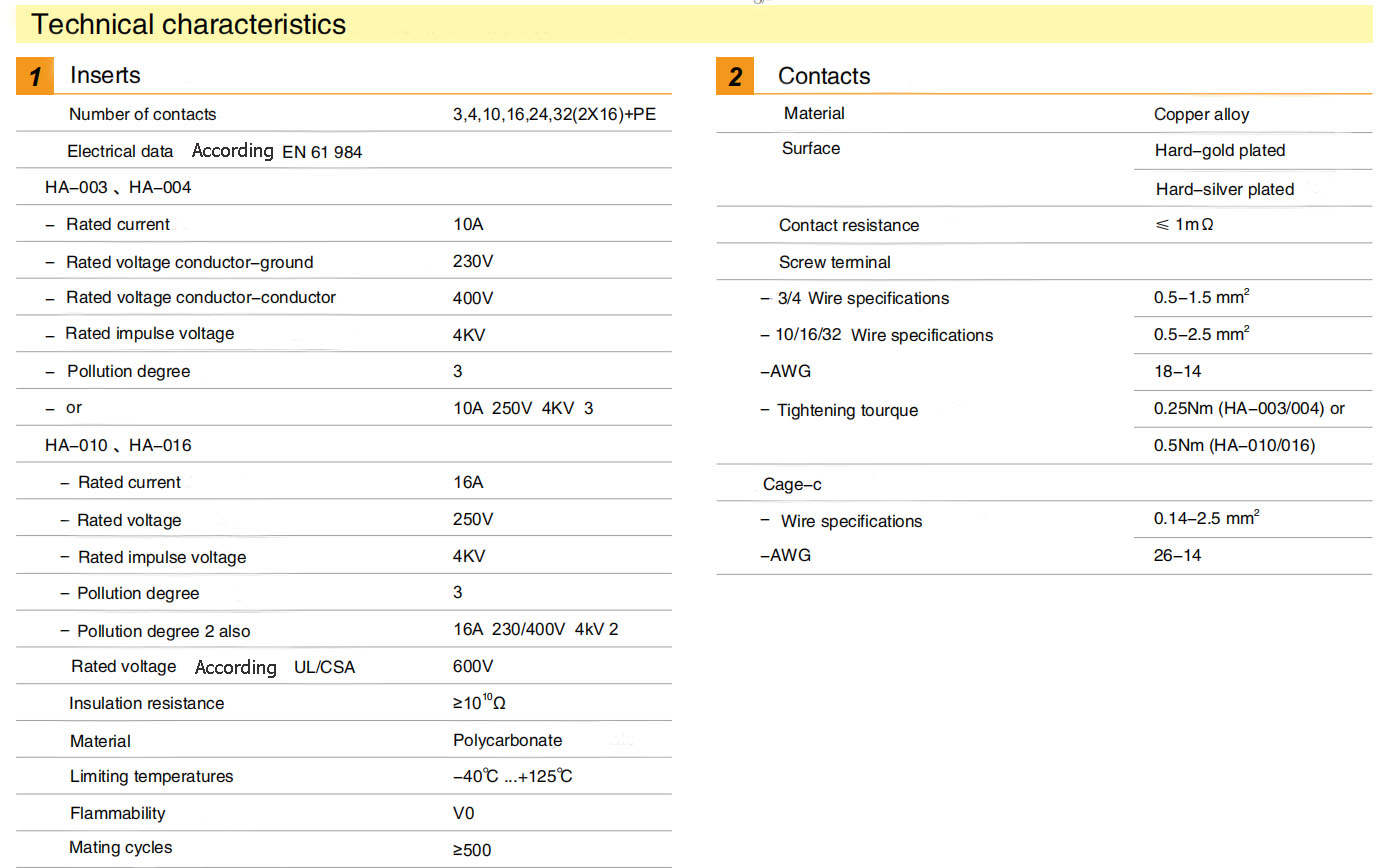This screenshot has height=868, width=1389.
Task: Select the "0.5-2.5 mm²" value
Action: [1202, 332]
